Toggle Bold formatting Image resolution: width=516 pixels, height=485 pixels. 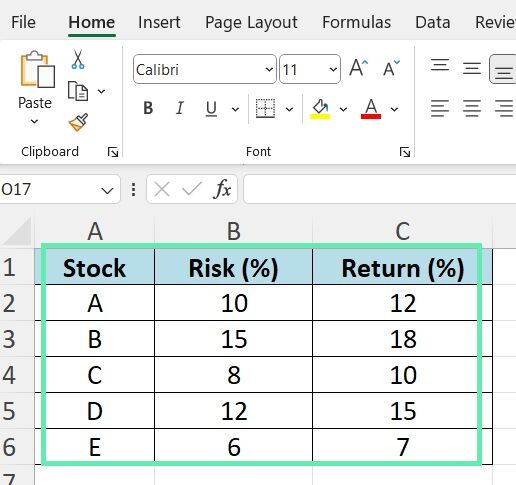pos(148,108)
